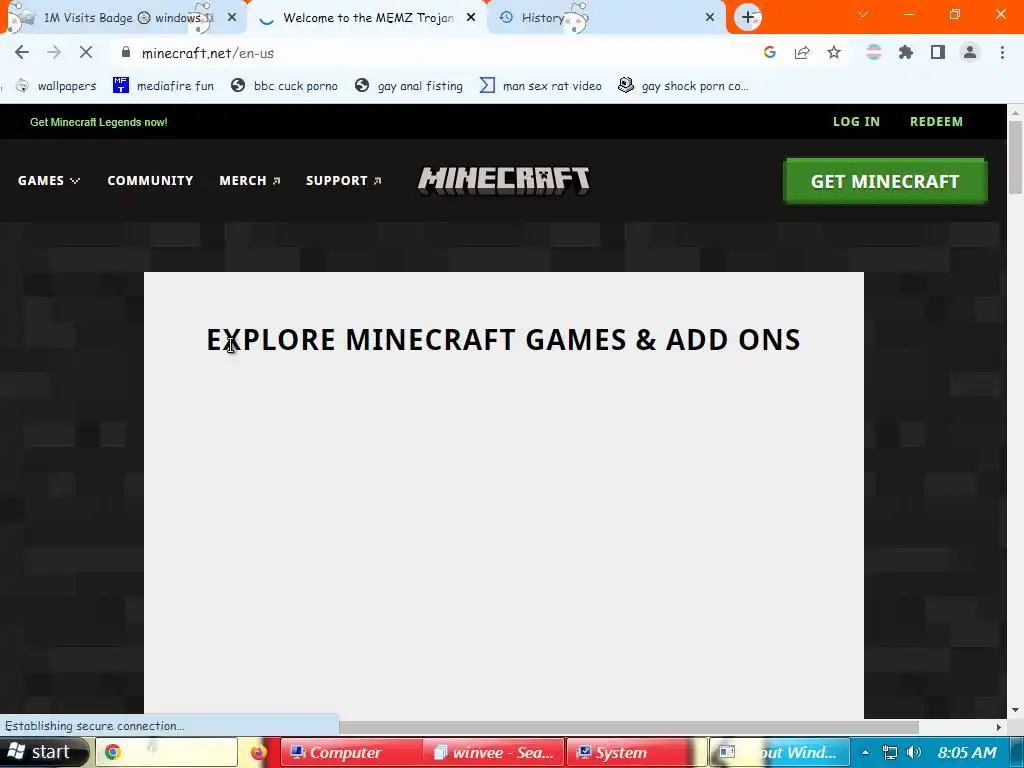Screen dimensions: 1024x768
Task: Switch to the Welcome to the MEMZ Trojan tab
Action: [x=368, y=18]
